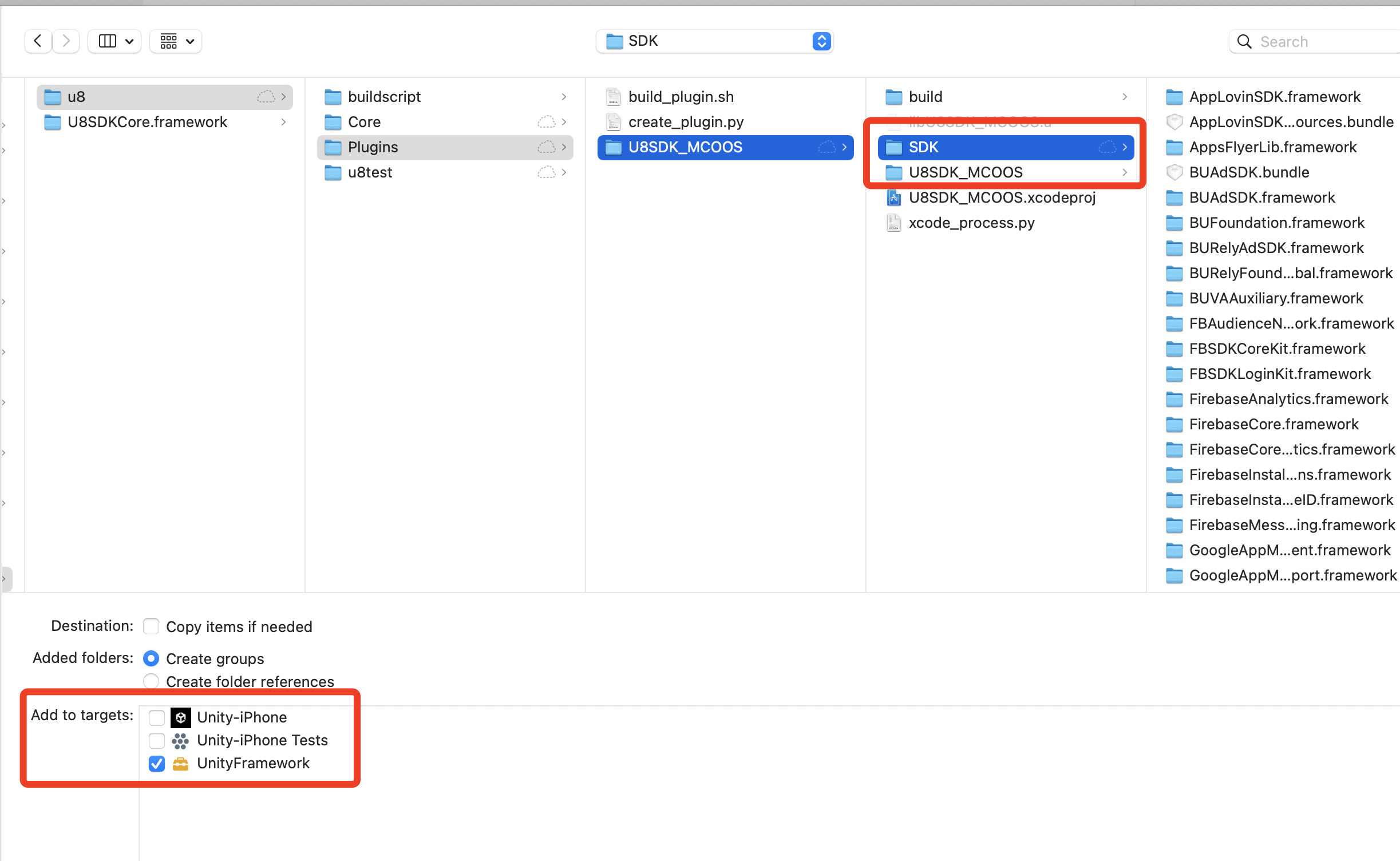The height and width of the screenshot is (861, 1400).
Task: Select Create folder references radio button
Action: tap(151, 681)
